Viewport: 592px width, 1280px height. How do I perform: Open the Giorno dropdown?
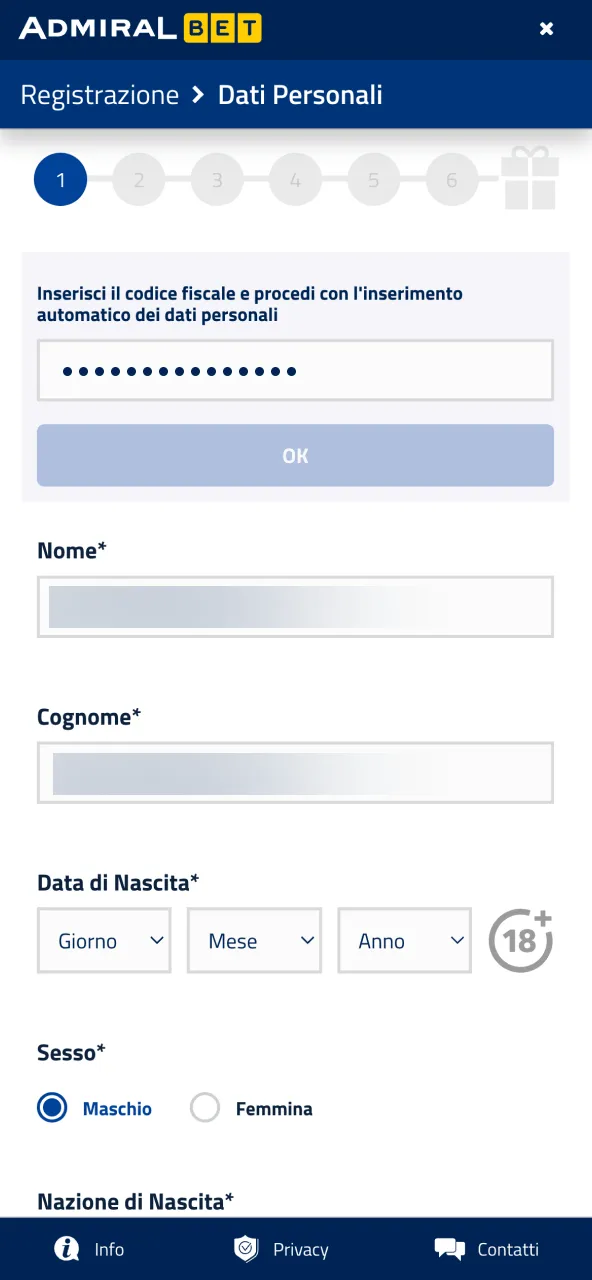[x=104, y=940]
